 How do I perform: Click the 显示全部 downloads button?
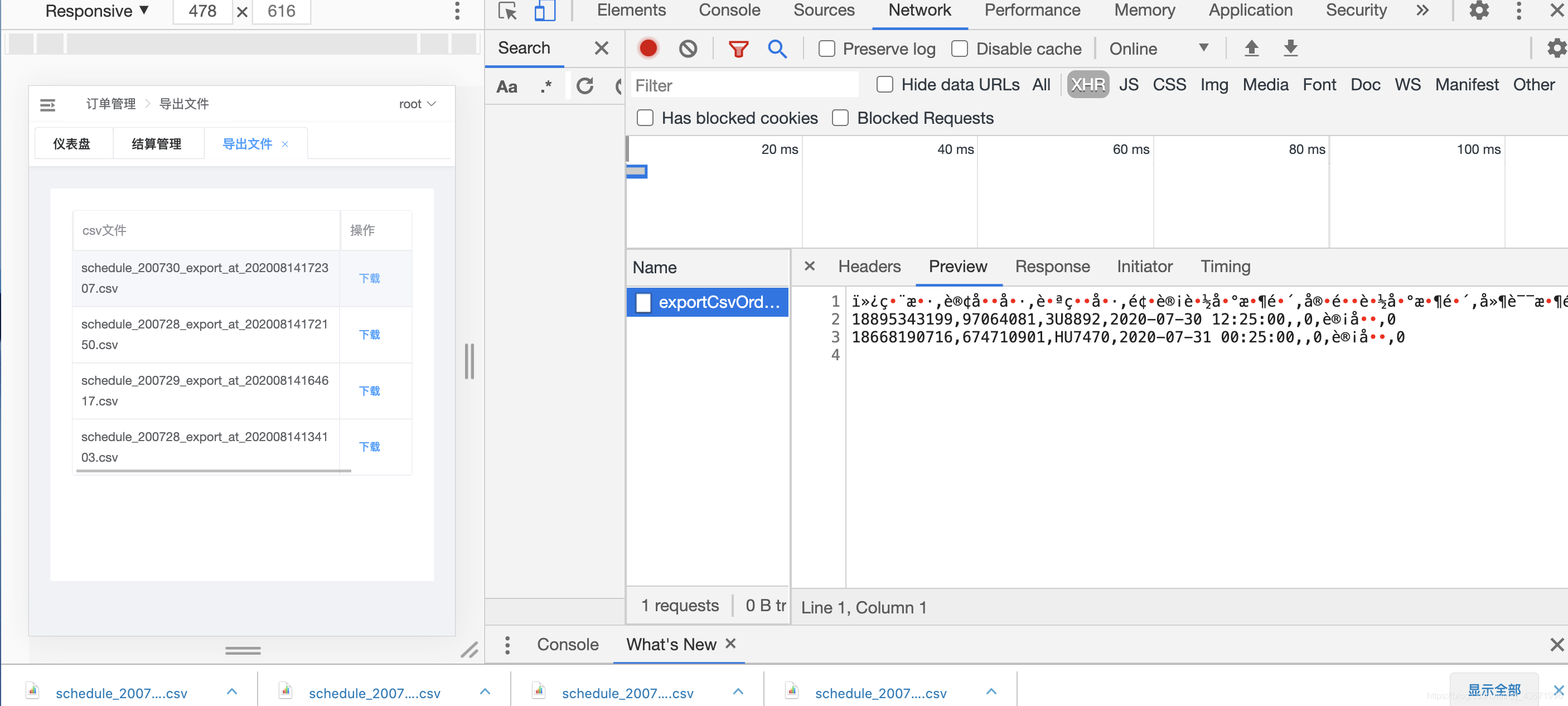click(1493, 690)
